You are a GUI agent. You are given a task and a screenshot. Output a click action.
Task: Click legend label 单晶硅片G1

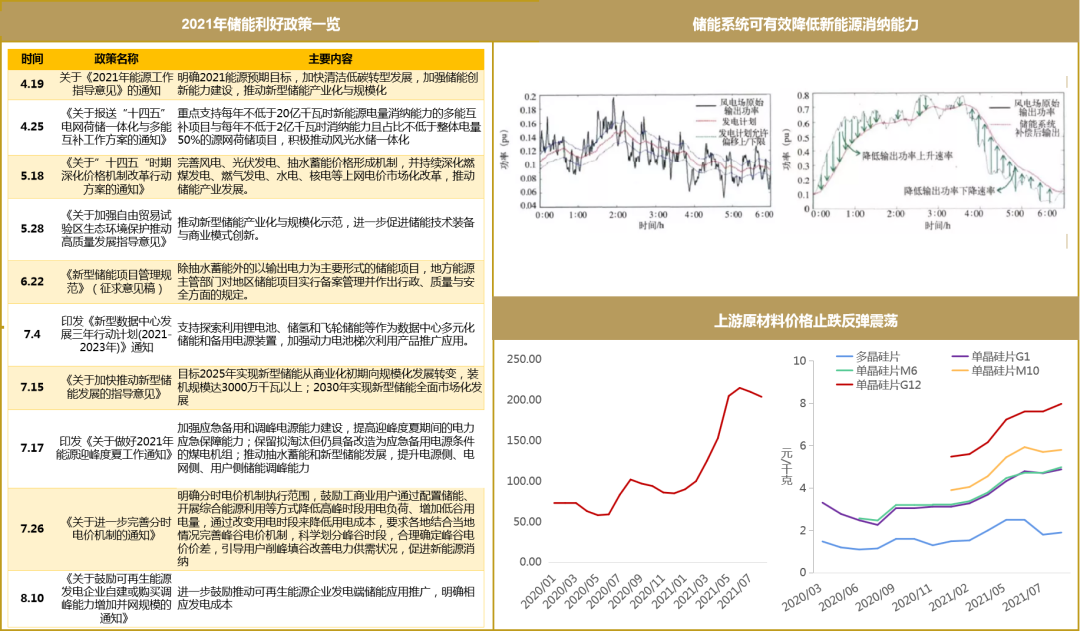click(x=1001, y=357)
